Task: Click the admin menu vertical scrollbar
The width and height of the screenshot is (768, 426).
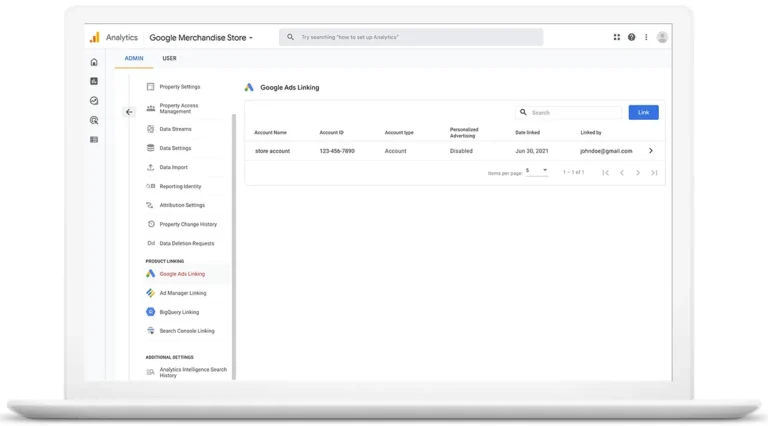Action: coord(234,246)
